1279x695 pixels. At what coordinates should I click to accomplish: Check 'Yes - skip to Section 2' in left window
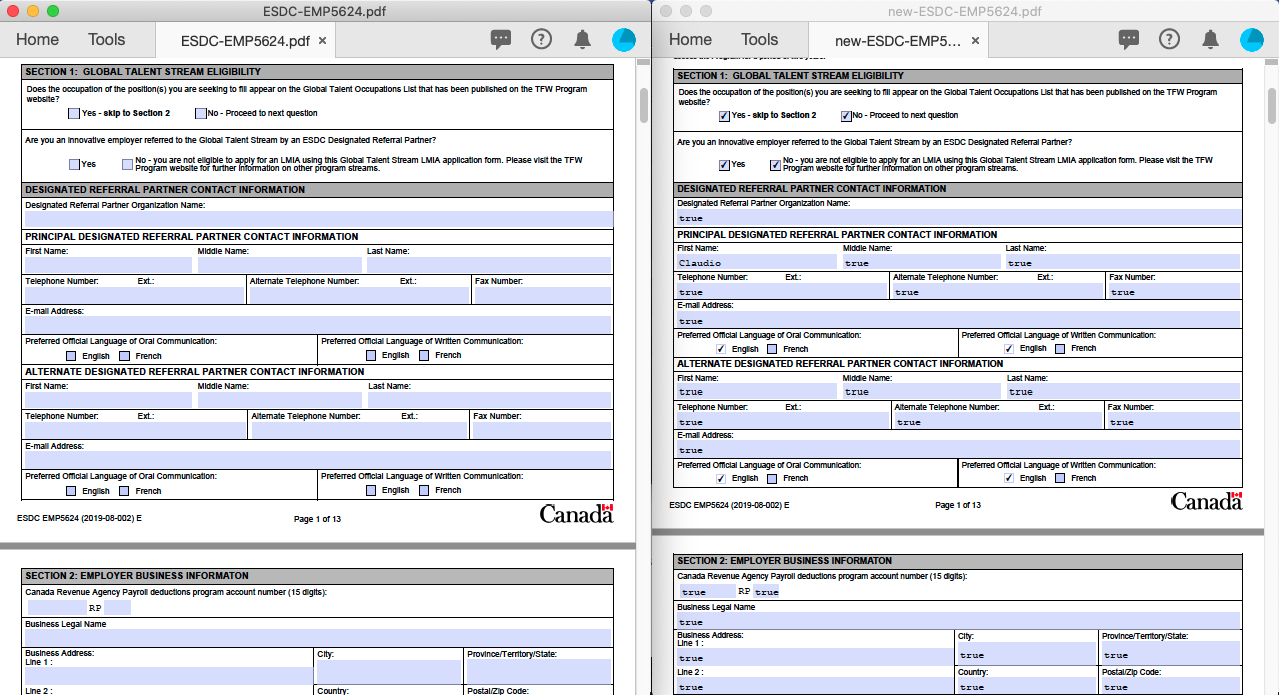tap(74, 113)
